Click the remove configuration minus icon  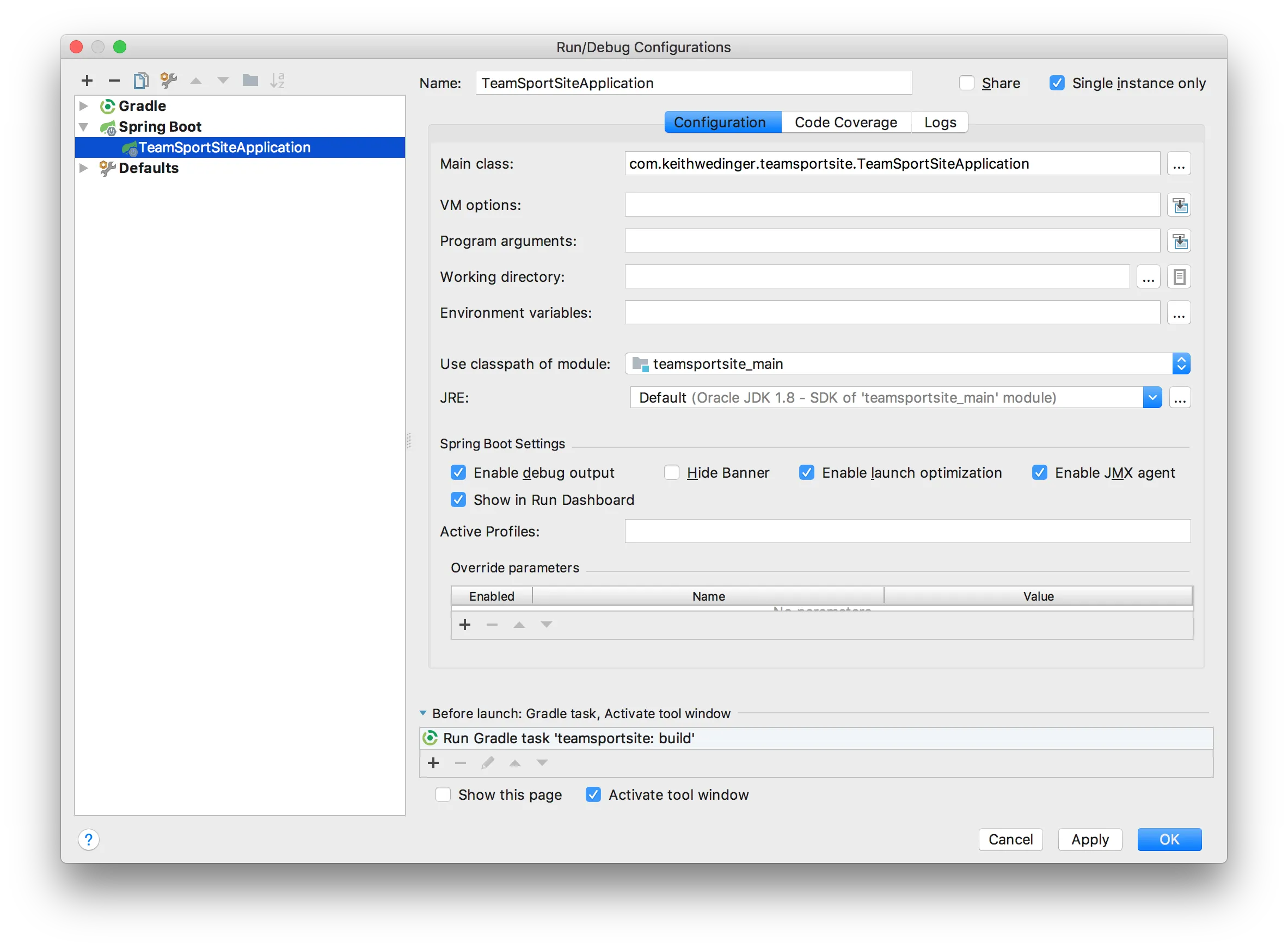(114, 81)
